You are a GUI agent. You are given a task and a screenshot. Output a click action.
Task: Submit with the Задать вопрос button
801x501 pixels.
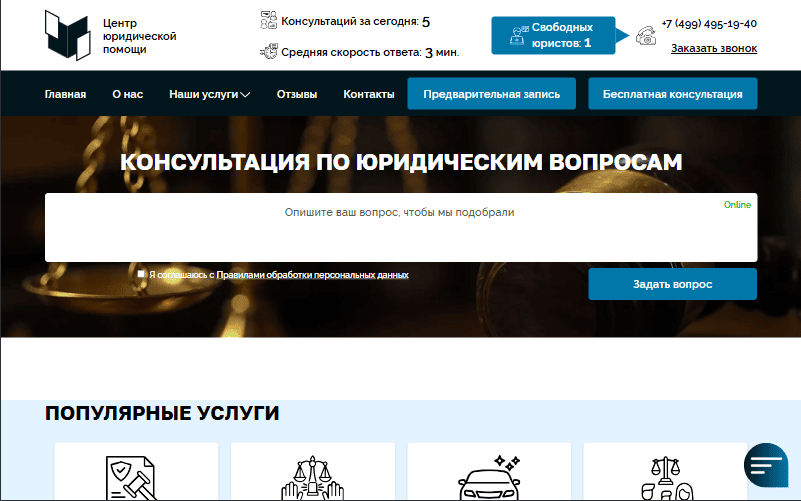672,284
